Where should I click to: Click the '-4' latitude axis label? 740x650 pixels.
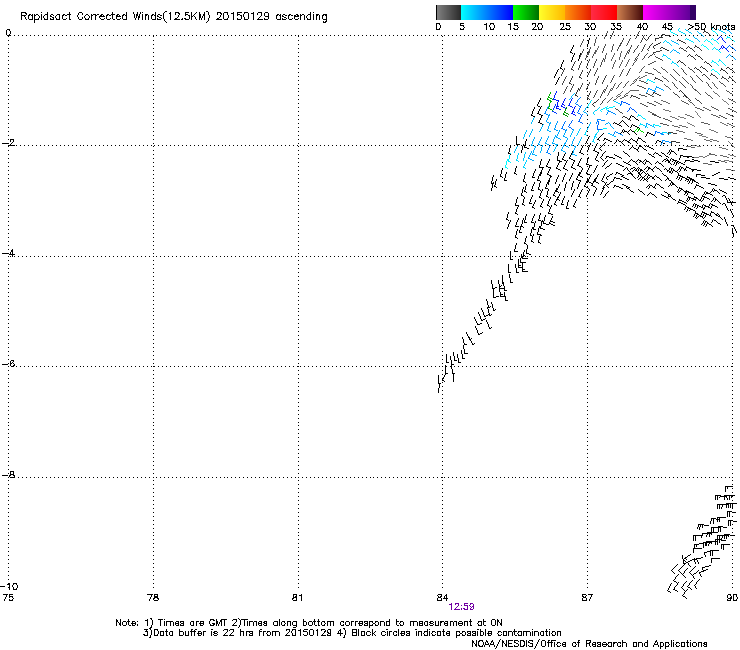tap(8, 253)
